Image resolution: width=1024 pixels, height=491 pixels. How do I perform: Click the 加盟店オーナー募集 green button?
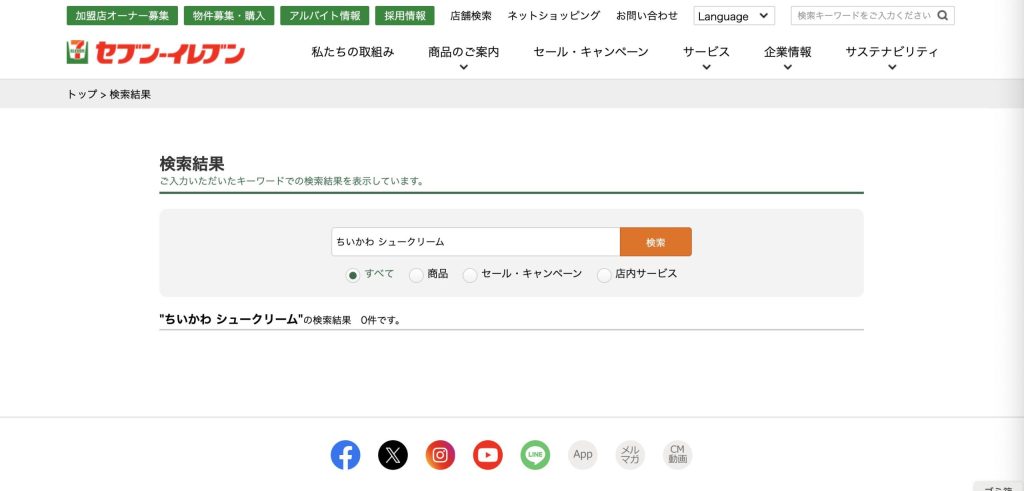[122, 16]
